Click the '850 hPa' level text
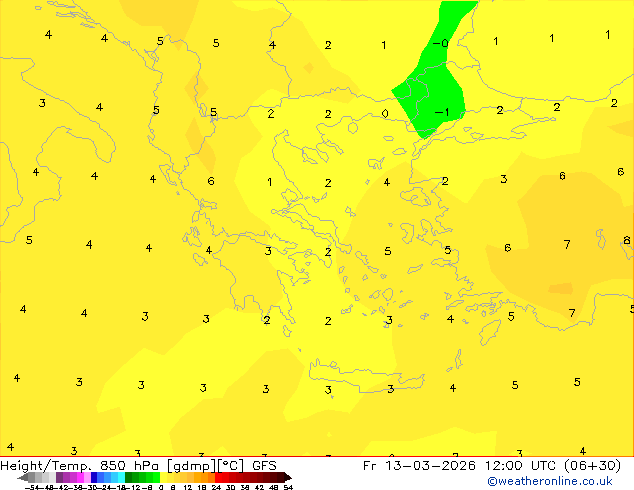 129,465
